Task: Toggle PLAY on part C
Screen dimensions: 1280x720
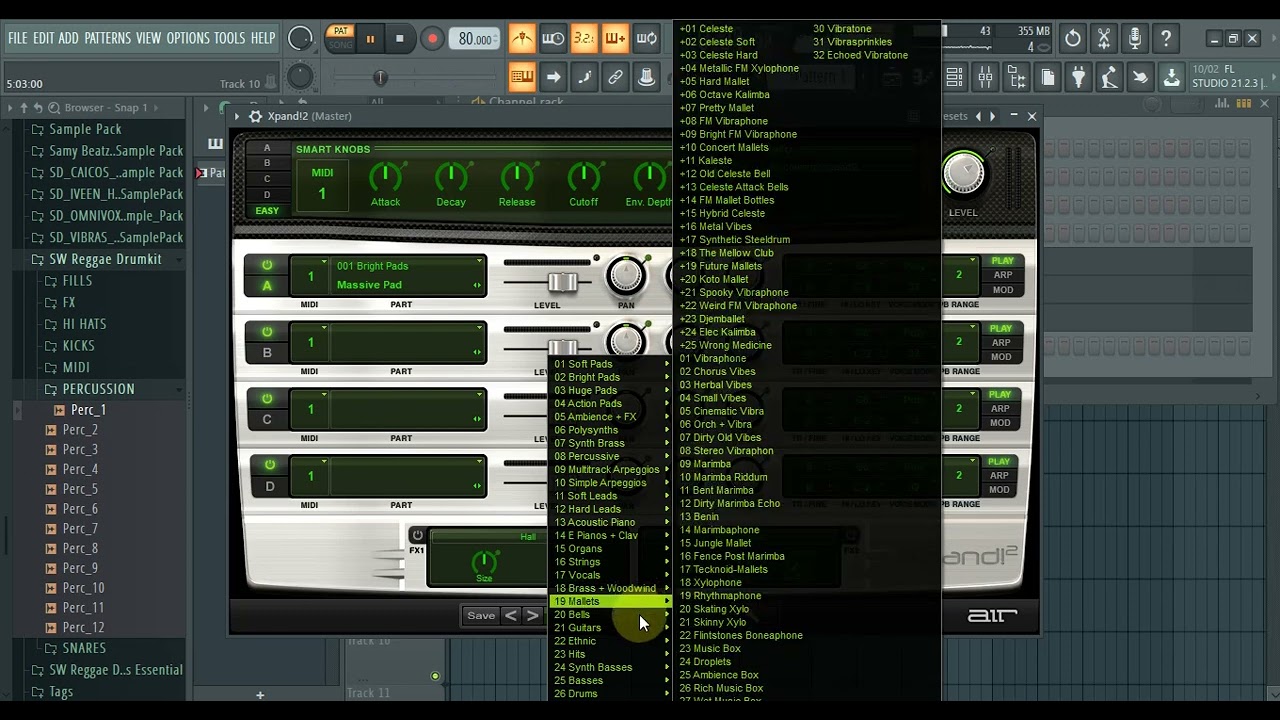Action: (1000, 394)
